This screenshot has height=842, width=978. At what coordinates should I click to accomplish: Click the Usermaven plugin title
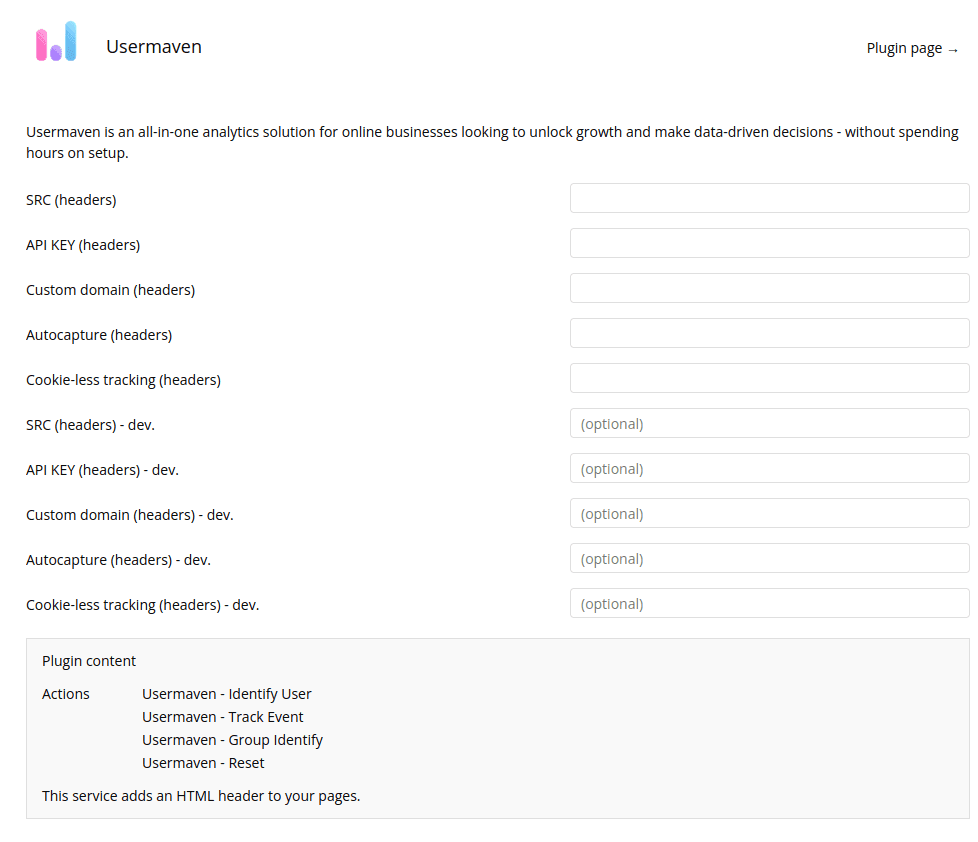pyautogui.click(x=154, y=47)
